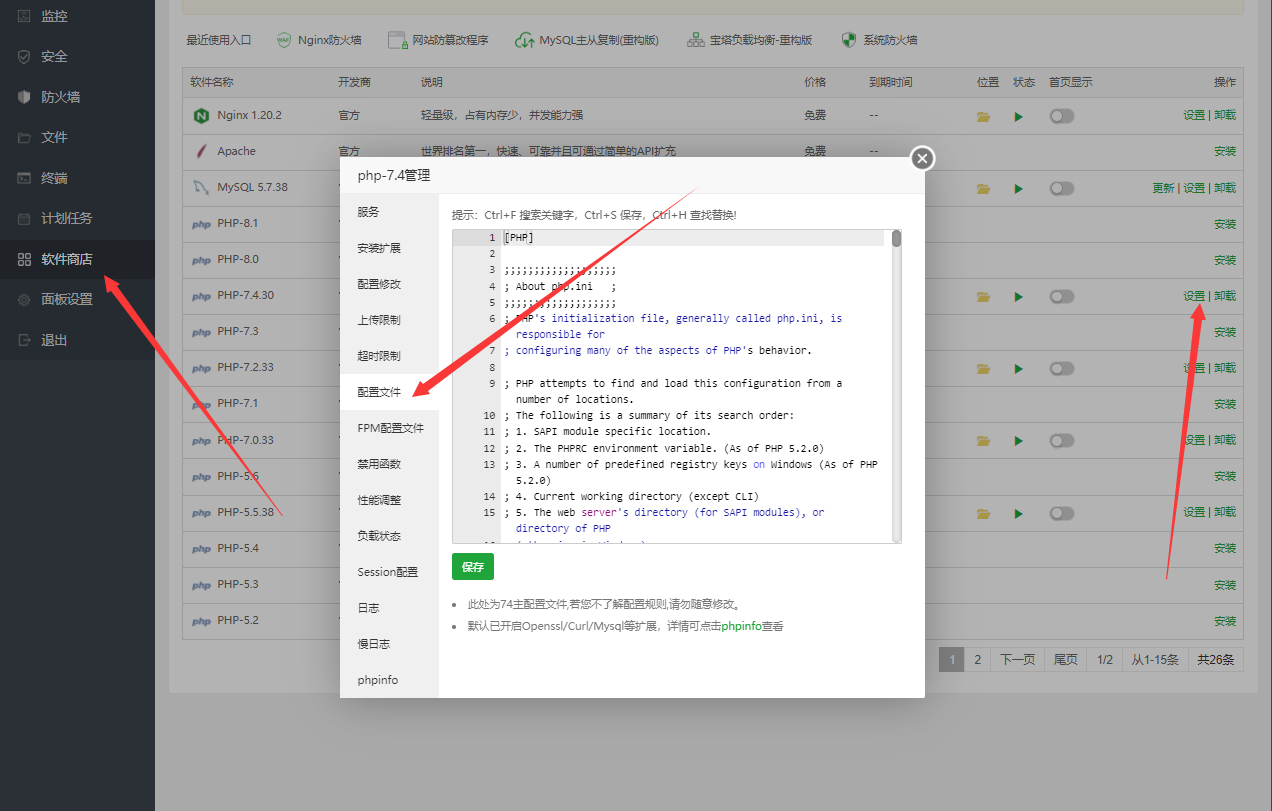
Task: Switch to the 超时限制 tab
Action: coord(389,356)
